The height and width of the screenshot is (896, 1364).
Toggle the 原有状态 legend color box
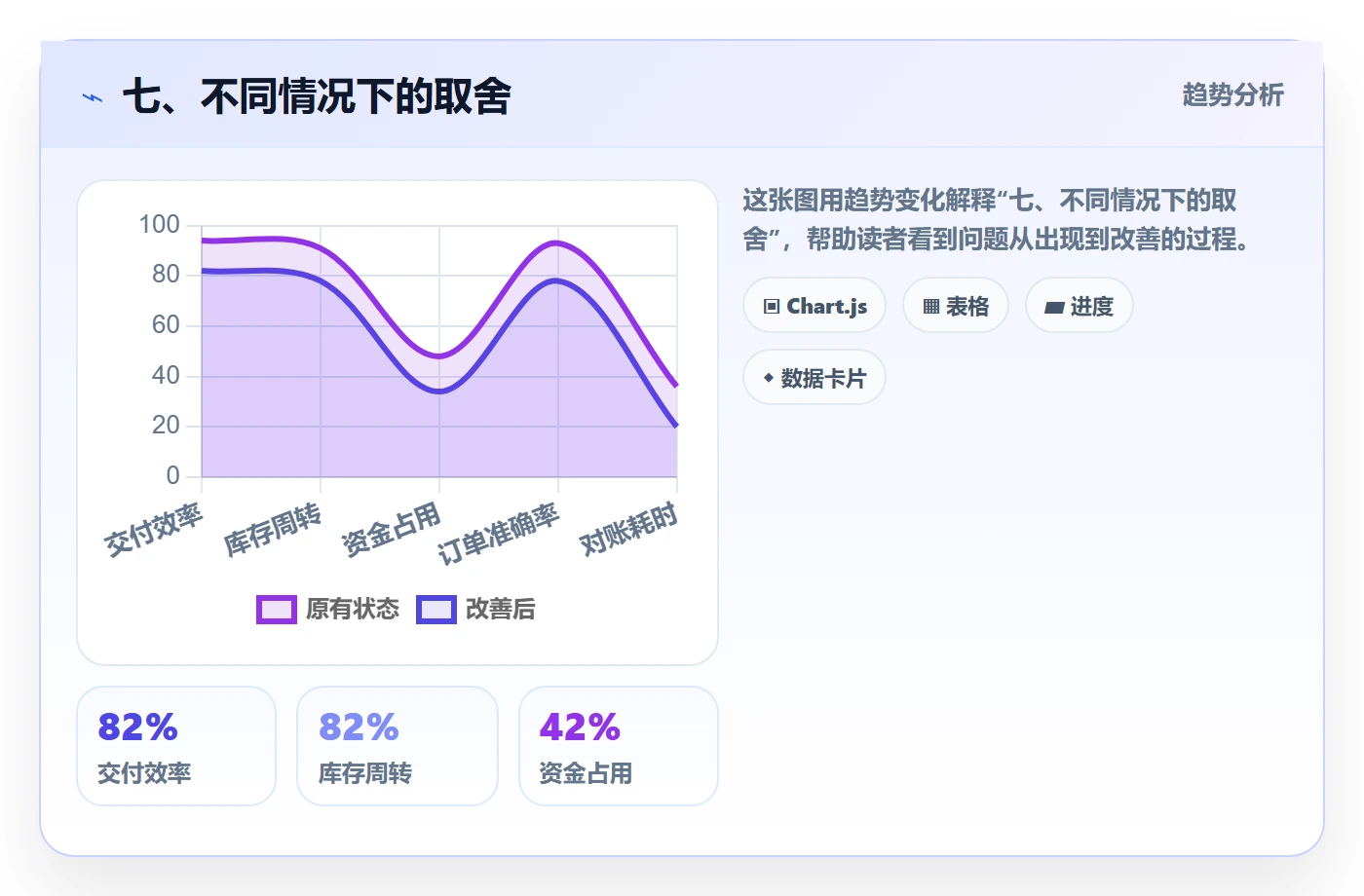coord(277,609)
